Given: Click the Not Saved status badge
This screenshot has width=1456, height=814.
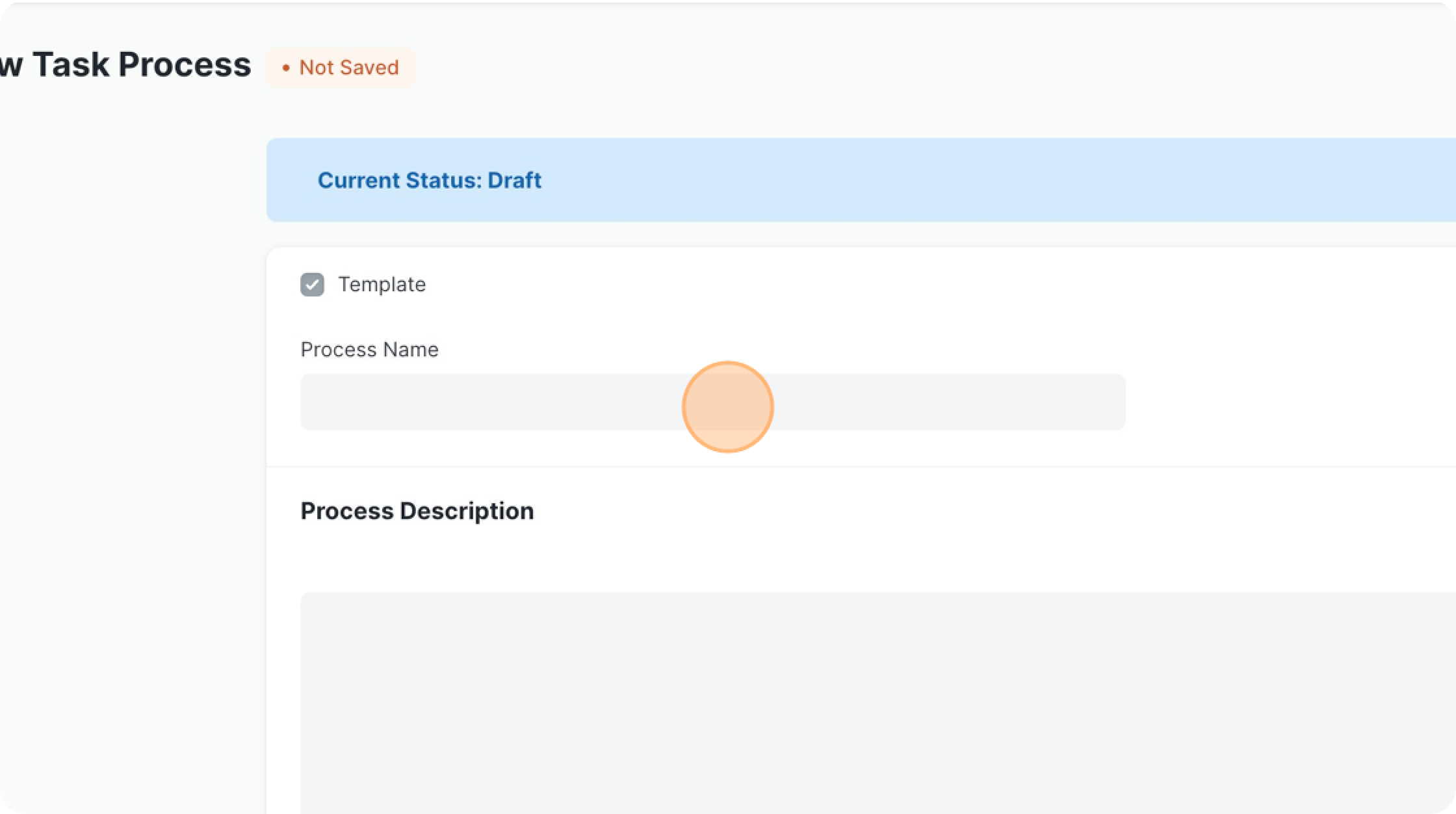Looking at the screenshot, I should pyautogui.click(x=341, y=68).
